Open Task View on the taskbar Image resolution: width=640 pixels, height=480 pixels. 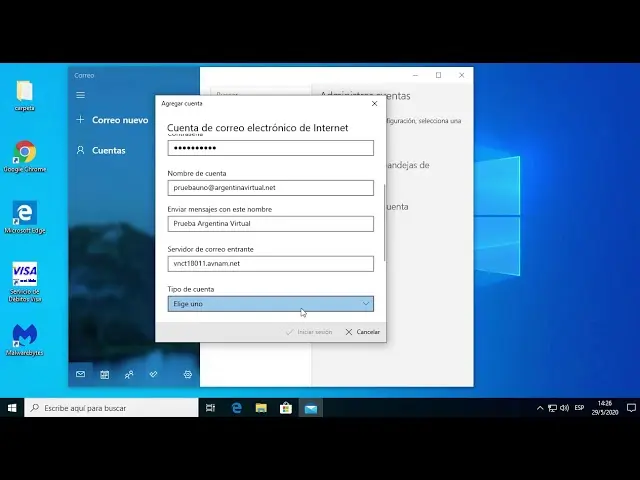coord(211,408)
